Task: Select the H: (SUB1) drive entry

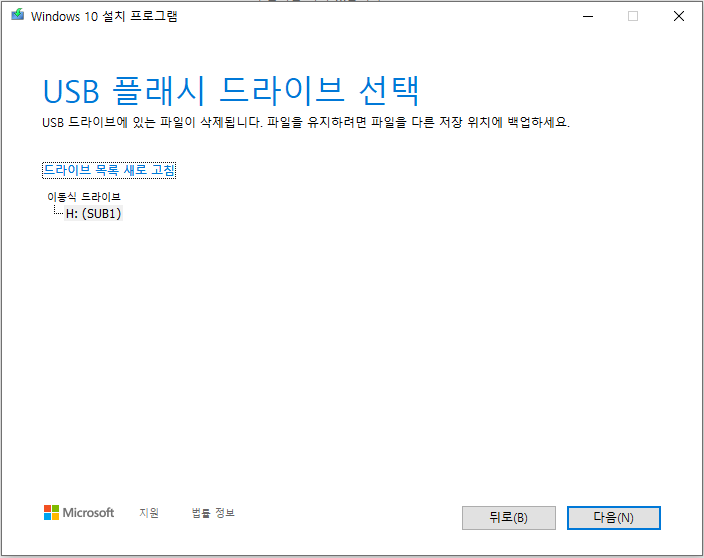Action: pos(93,214)
